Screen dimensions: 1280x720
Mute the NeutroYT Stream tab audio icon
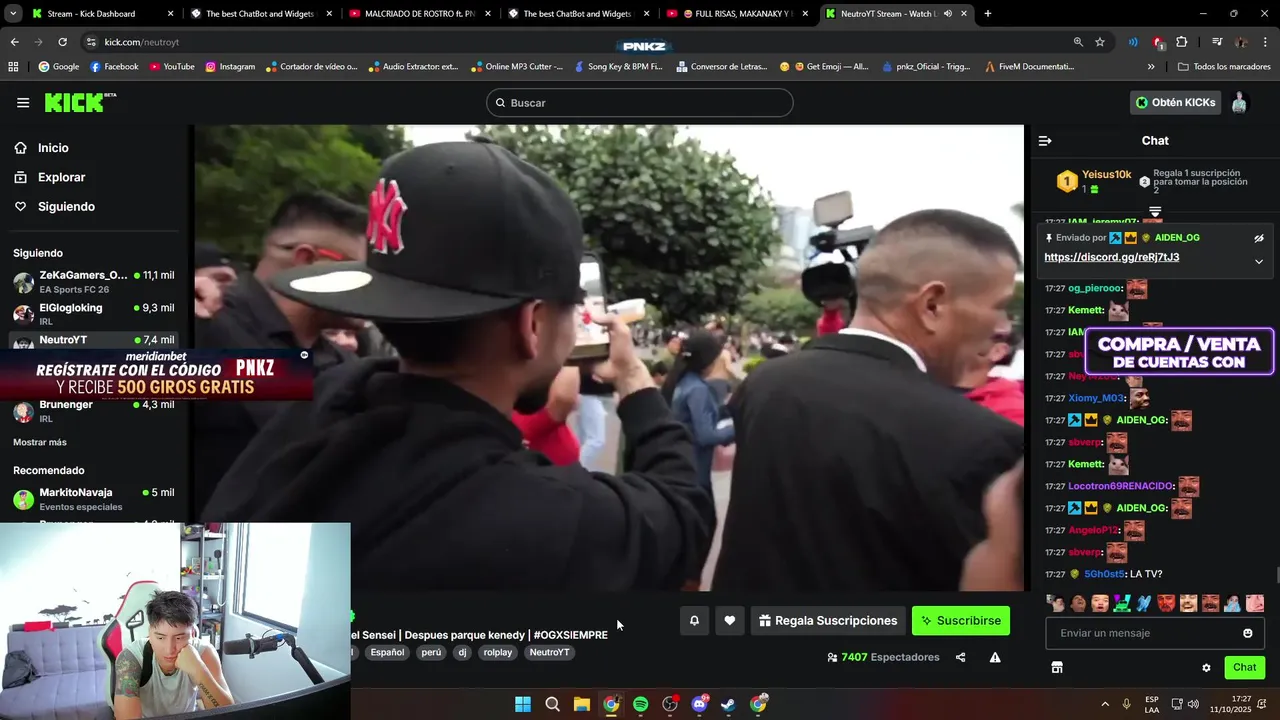point(947,14)
